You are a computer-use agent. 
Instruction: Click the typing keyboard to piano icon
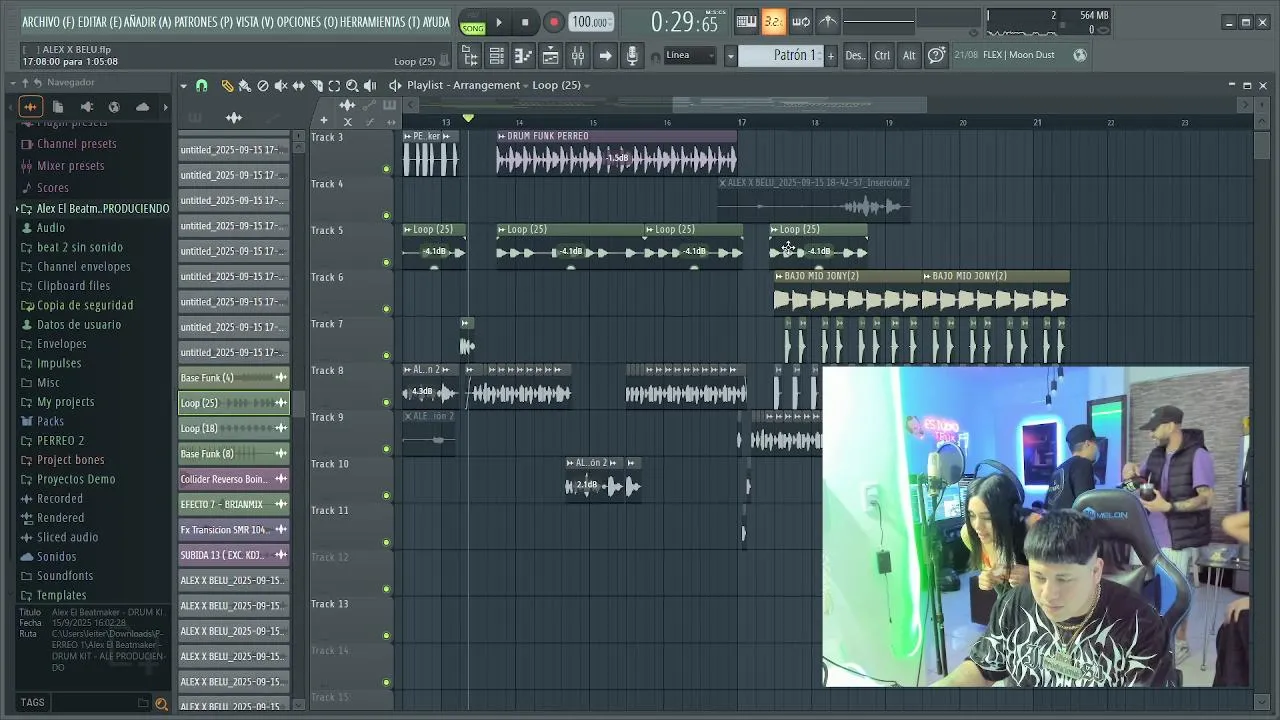747,22
